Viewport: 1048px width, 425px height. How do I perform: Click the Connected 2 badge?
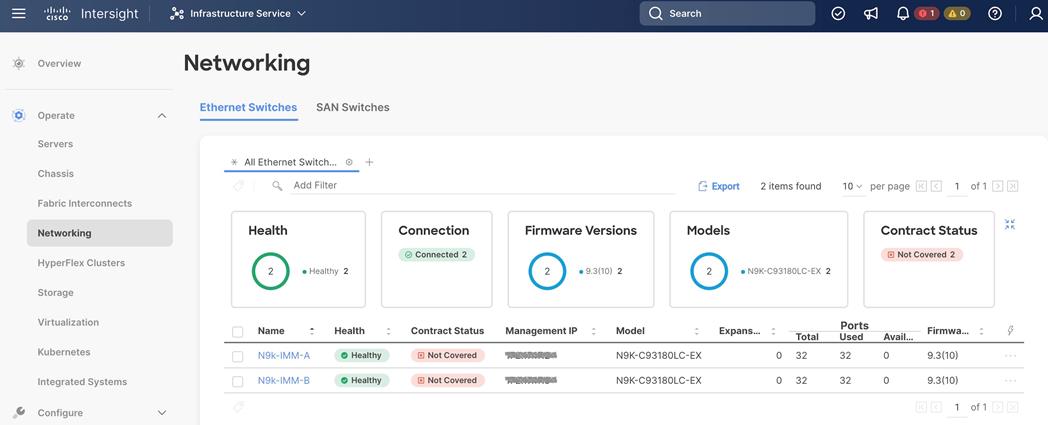click(x=436, y=255)
